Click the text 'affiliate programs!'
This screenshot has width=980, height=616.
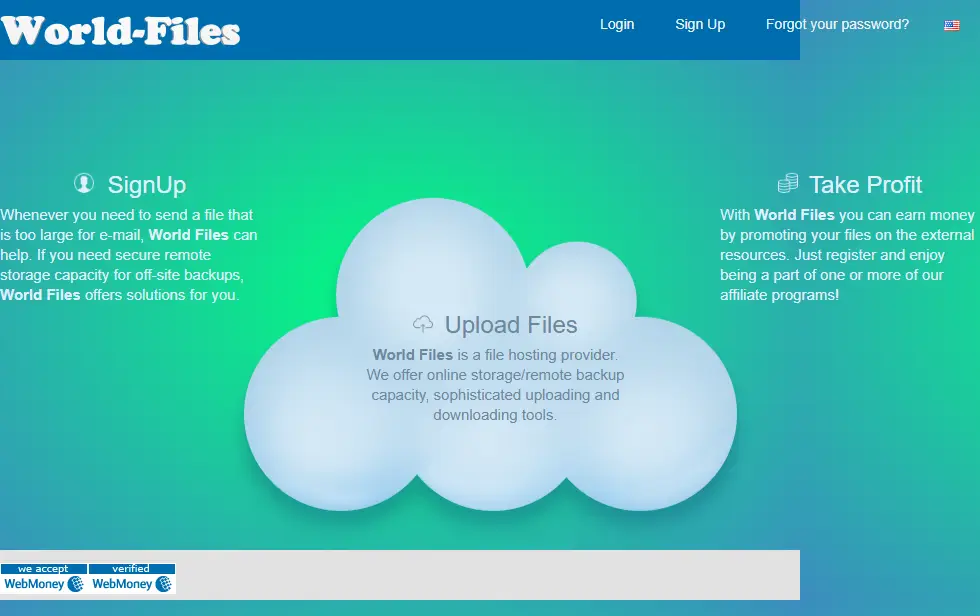click(x=779, y=295)
